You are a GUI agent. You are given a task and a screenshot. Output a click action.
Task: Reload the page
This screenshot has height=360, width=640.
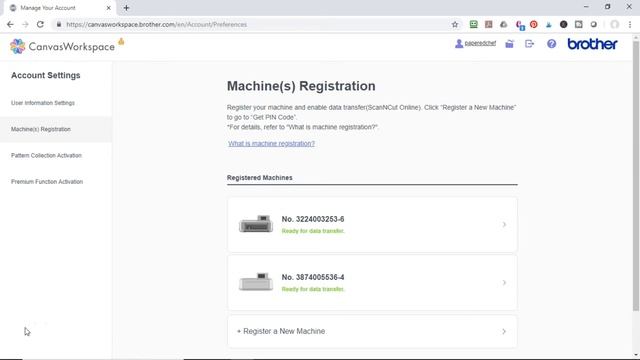[x=40, y=24]
